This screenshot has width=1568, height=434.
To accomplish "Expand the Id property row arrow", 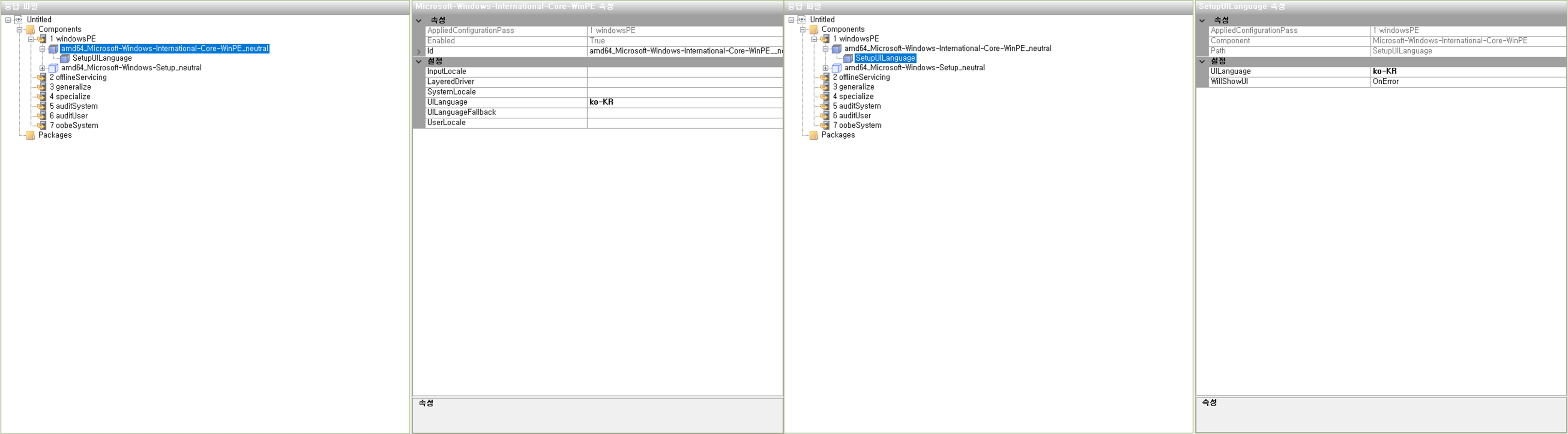I will tap(419, 51).
